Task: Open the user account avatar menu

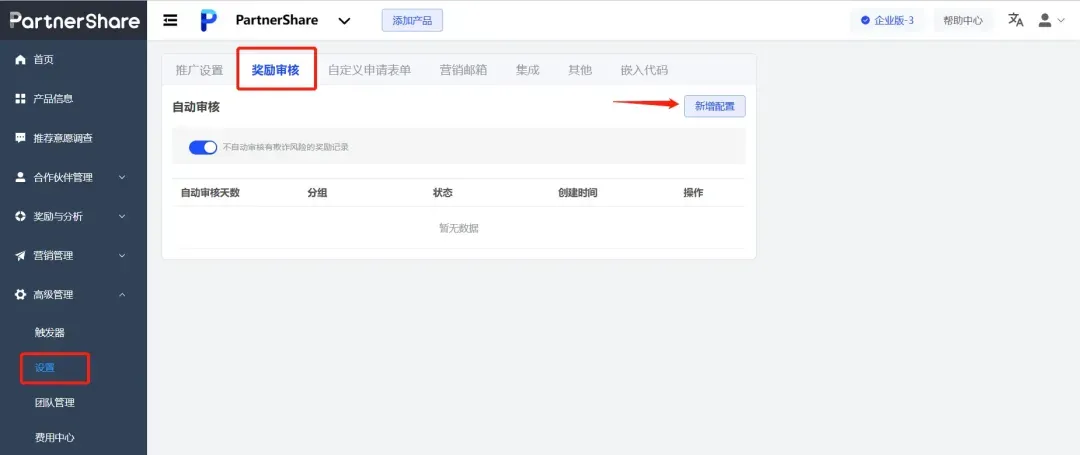Action: tap(1045, 20)
